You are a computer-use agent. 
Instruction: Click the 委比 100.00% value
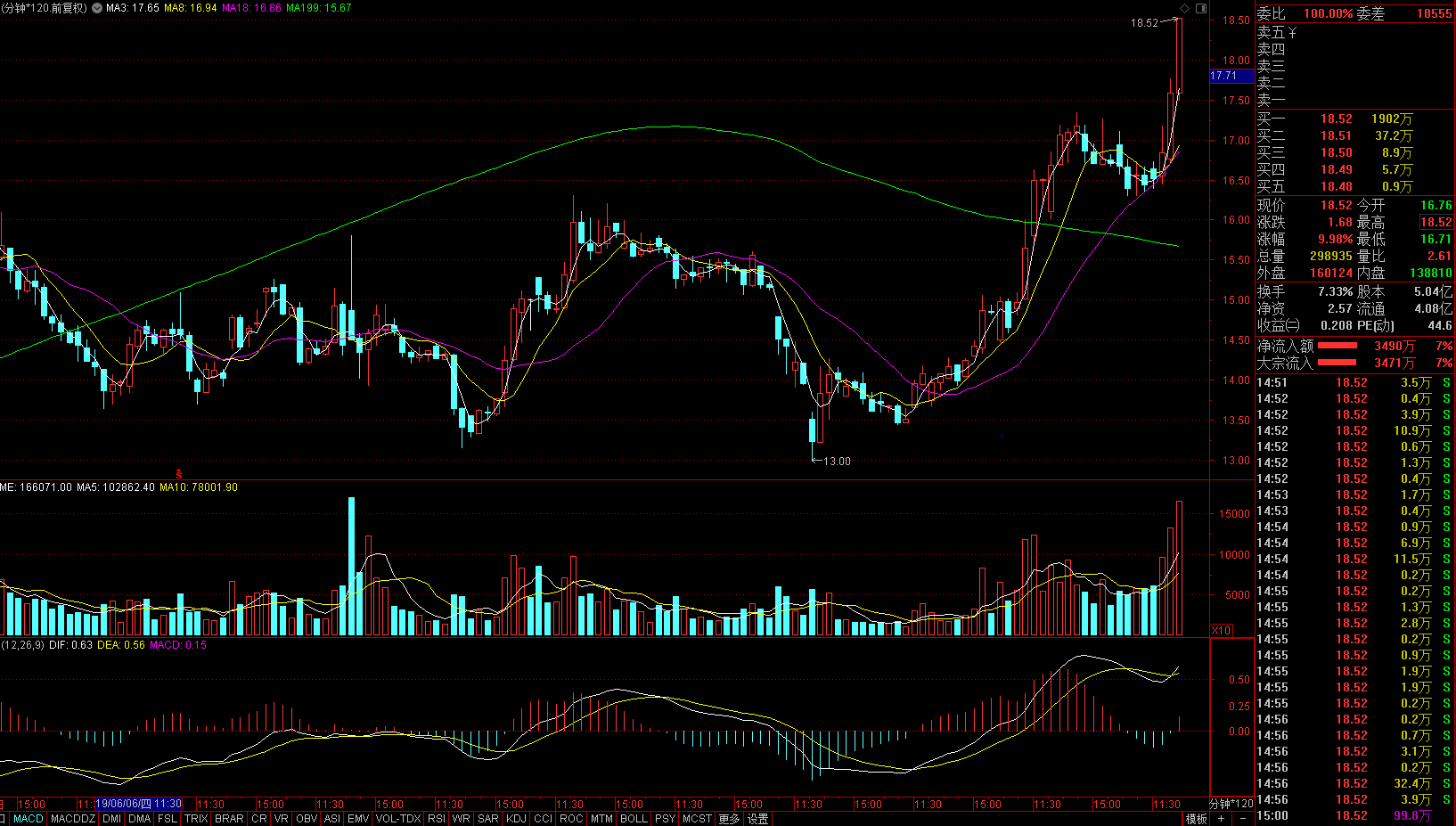pyautogui.click(x=1329, y=13)
